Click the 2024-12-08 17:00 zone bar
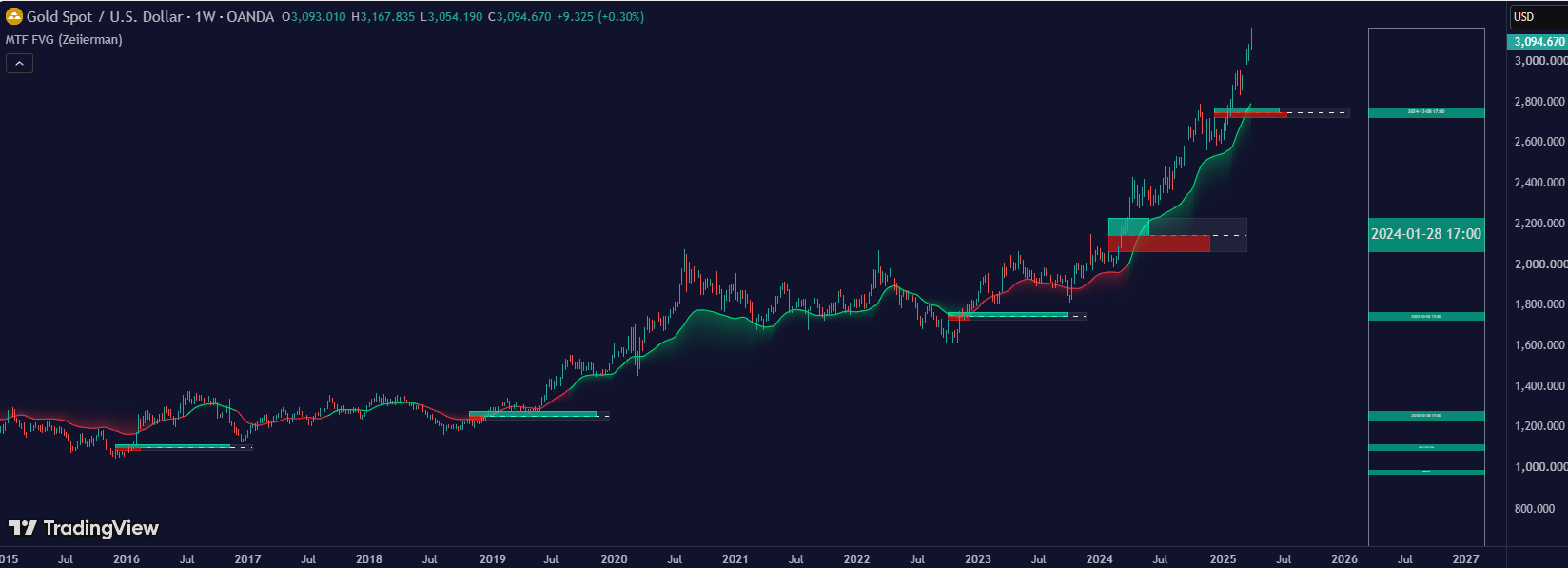1568x568 pixels. [1426, 112]
